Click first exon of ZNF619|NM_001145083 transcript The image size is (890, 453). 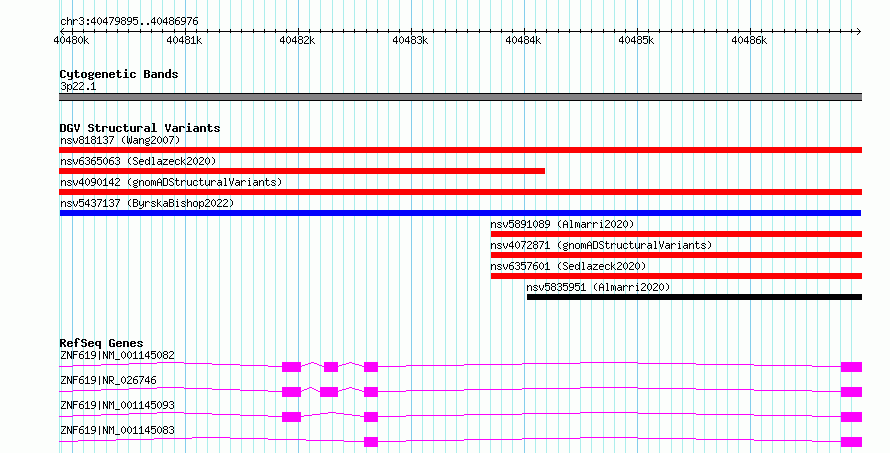pyautogui.click(x=371, y=442)
